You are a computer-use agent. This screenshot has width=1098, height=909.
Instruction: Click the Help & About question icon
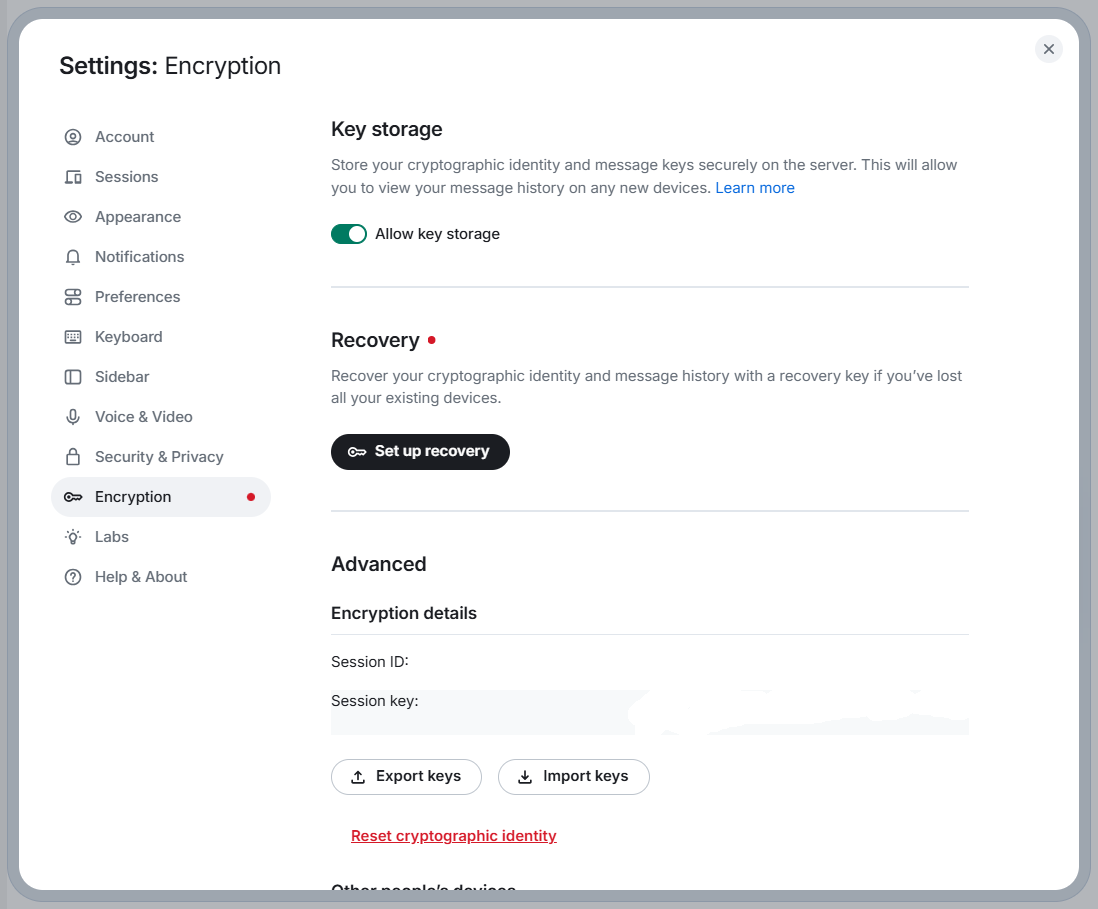pyautogui.click(x=73, y=577)
